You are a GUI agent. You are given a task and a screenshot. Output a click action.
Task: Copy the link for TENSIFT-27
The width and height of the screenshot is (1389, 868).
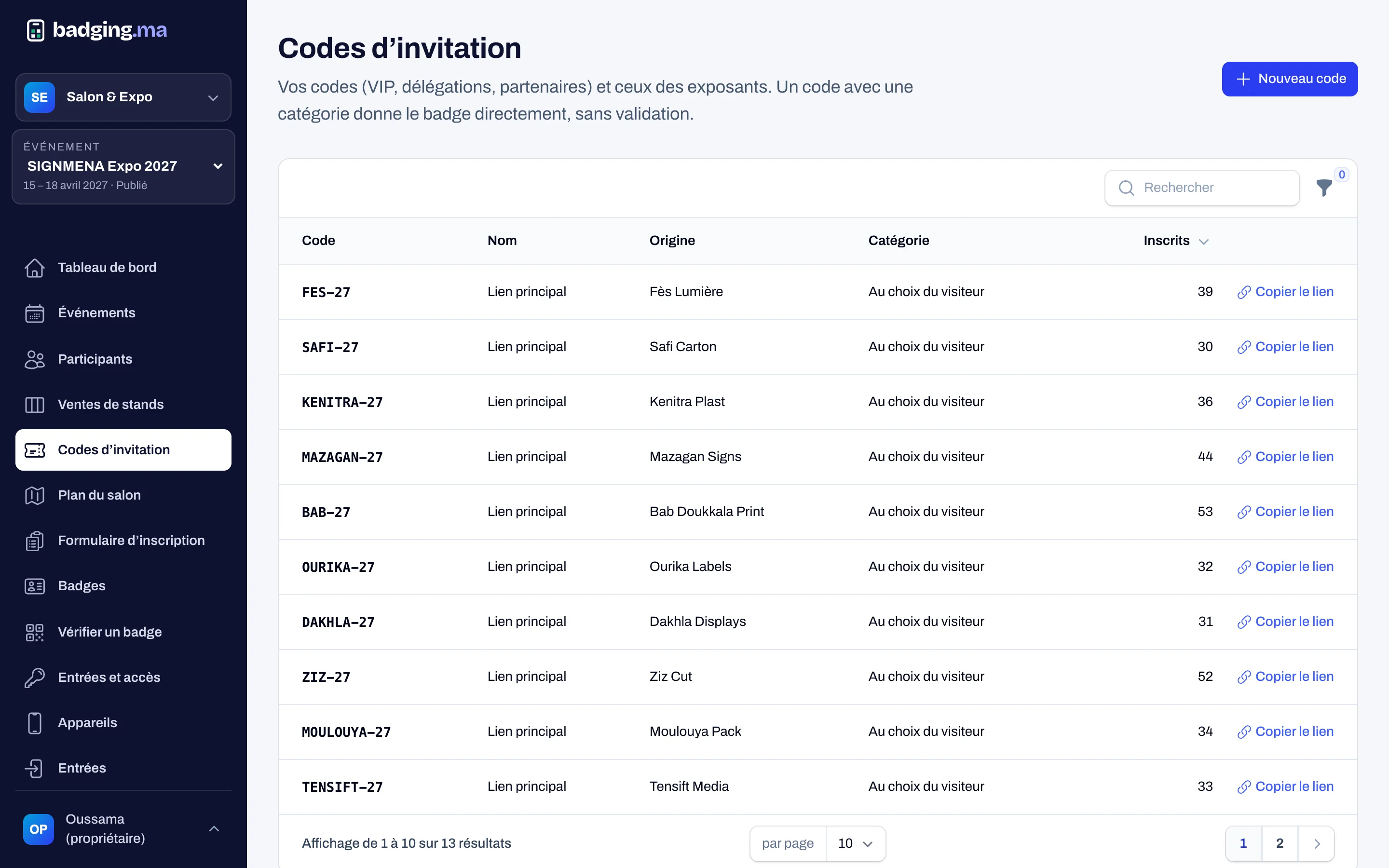coord(1285,787)
